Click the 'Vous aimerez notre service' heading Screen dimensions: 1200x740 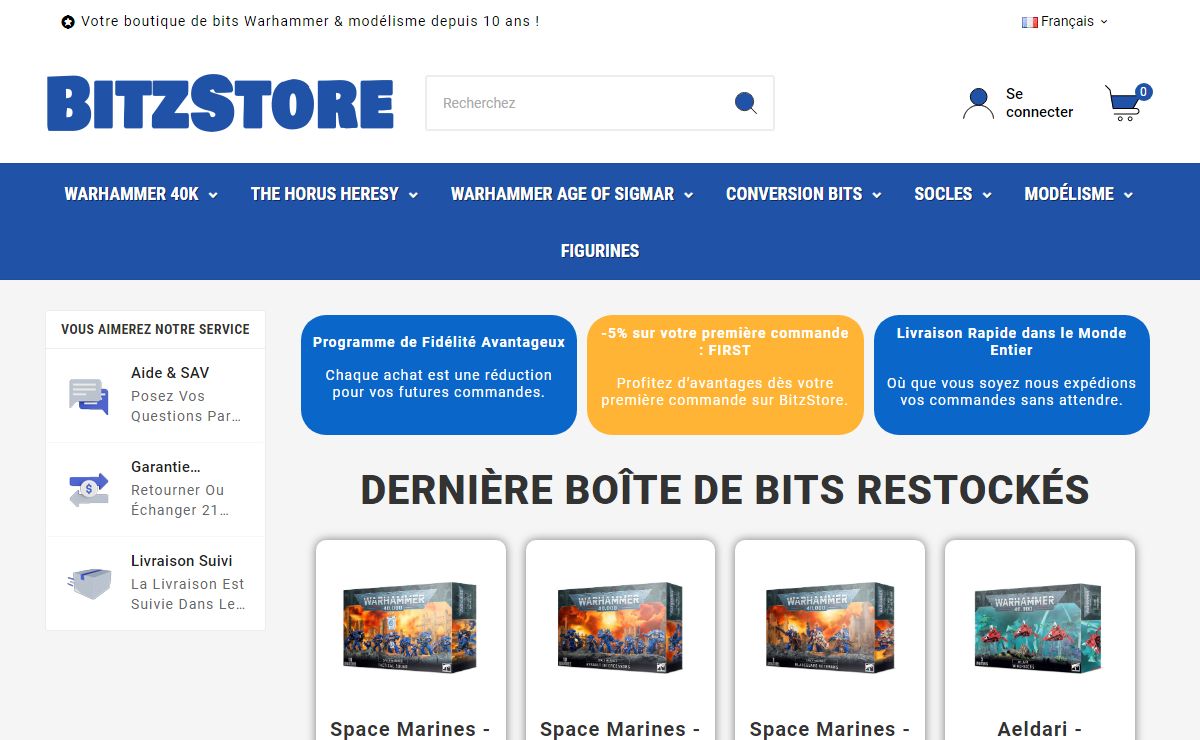point(156,329)
